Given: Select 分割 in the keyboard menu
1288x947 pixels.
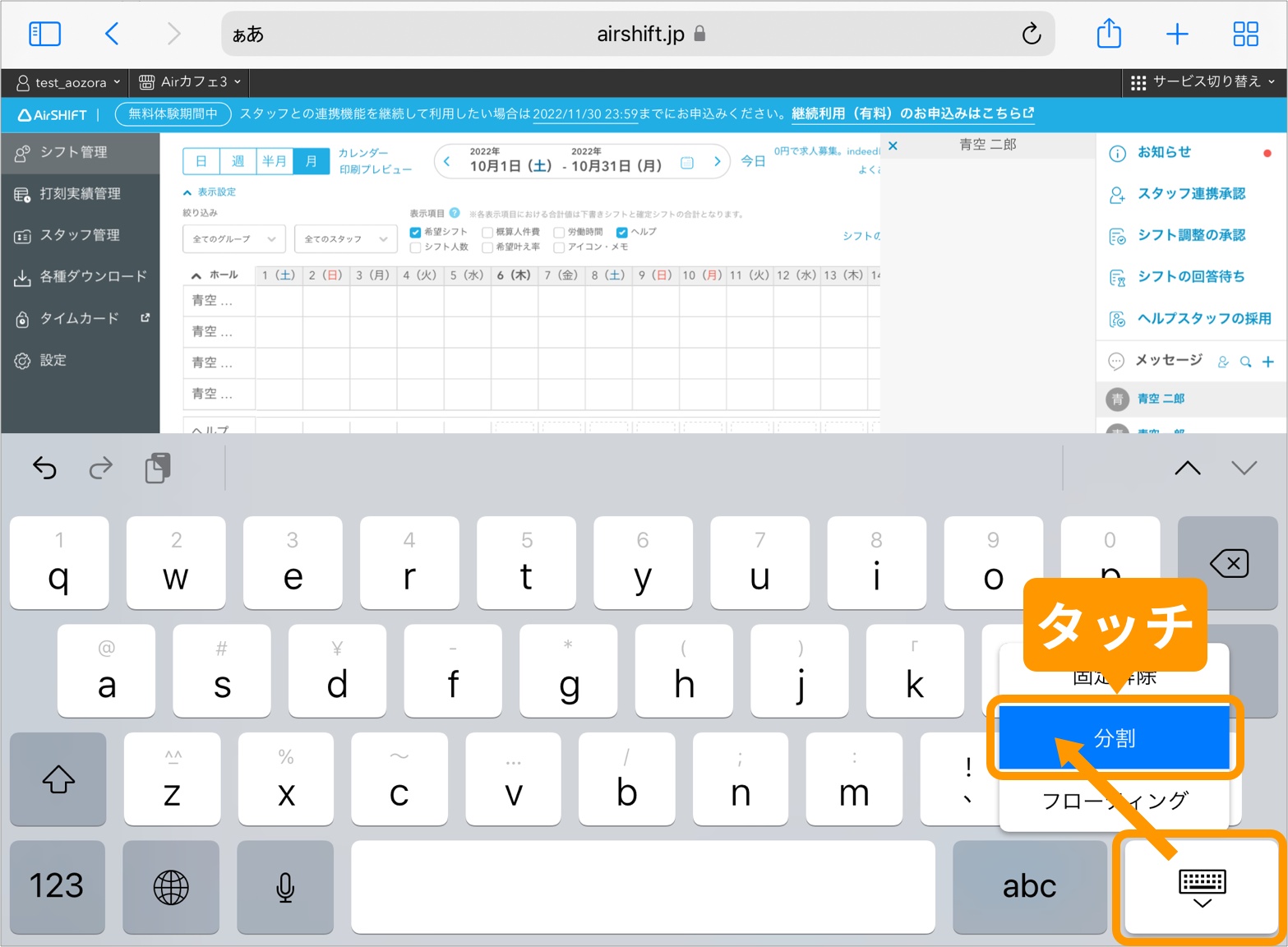Looking at the screenshot, I should click(1114, 737).
